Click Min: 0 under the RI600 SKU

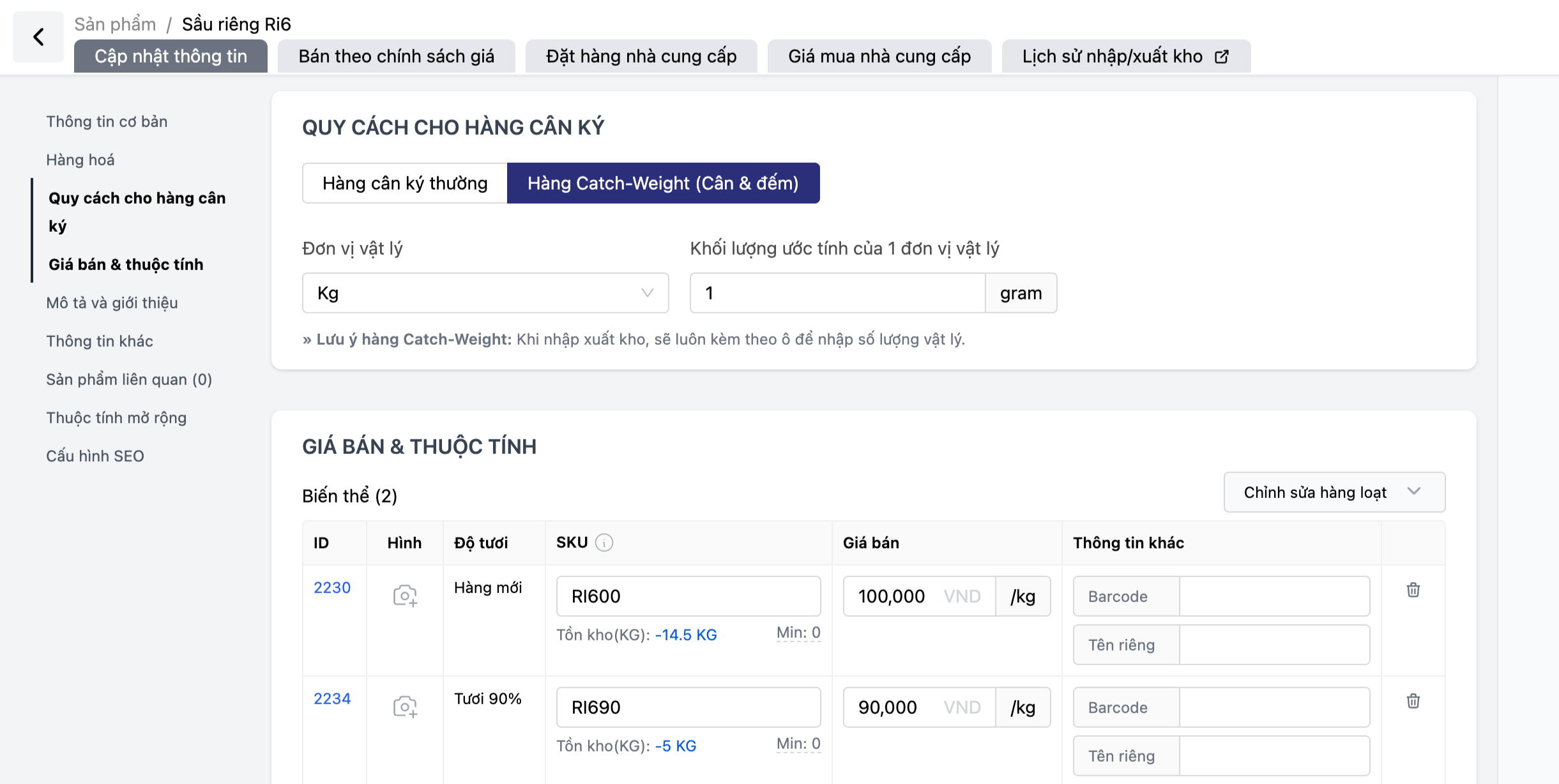(798, 633)
